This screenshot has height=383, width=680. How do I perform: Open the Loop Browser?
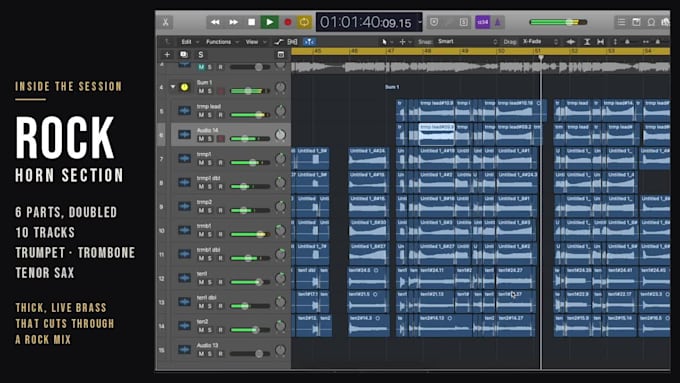[x=651, y=22]
